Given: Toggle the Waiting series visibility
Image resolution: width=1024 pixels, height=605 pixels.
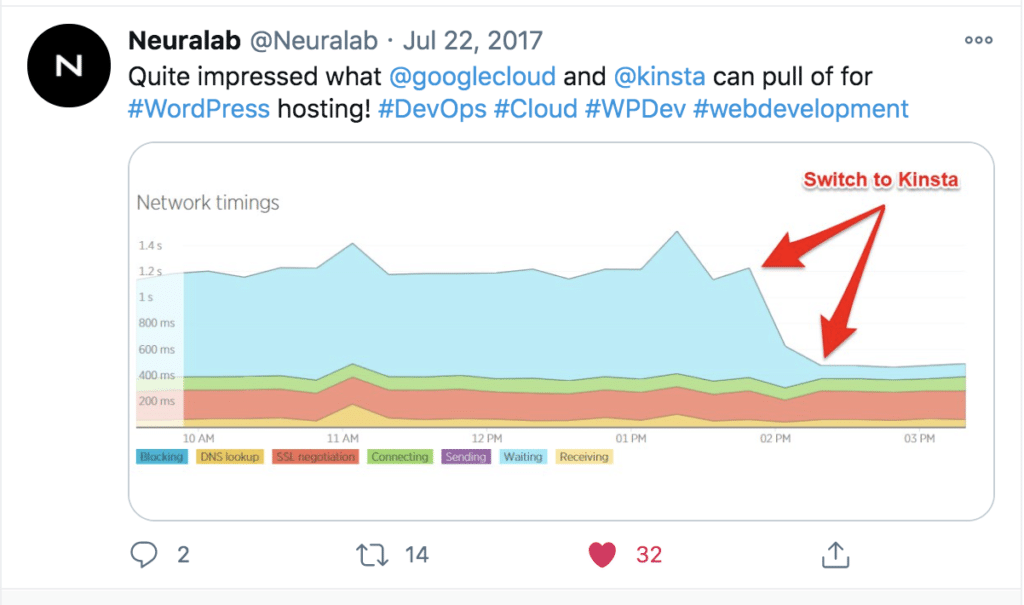Looking at the screenshot, I should (522, 456).
